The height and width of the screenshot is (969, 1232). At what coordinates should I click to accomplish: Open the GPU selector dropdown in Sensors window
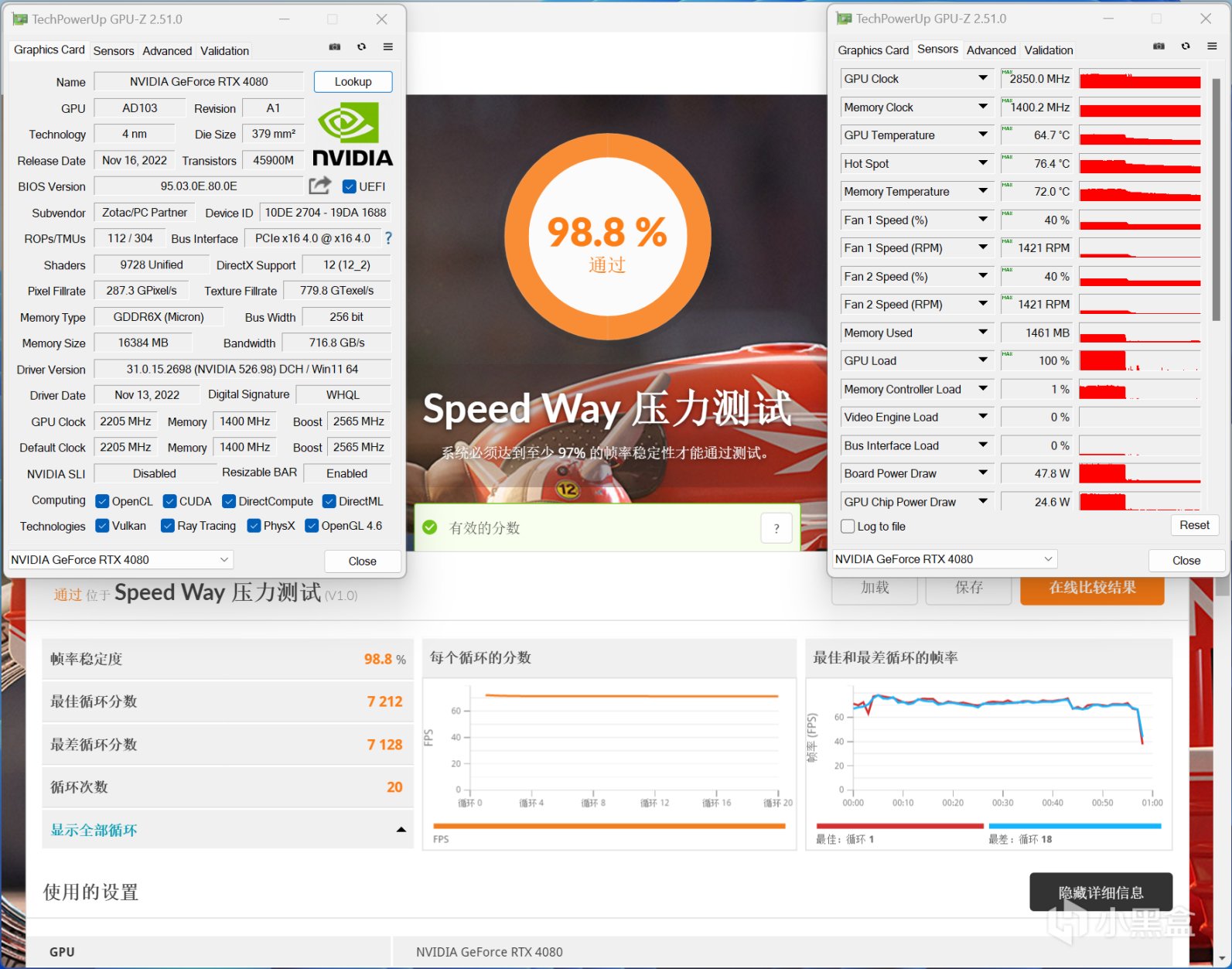(944, 558)
